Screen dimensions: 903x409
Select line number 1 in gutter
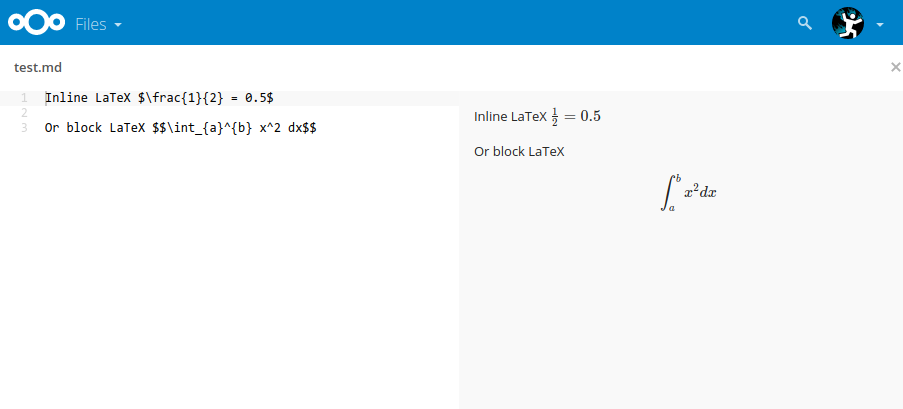24,98
